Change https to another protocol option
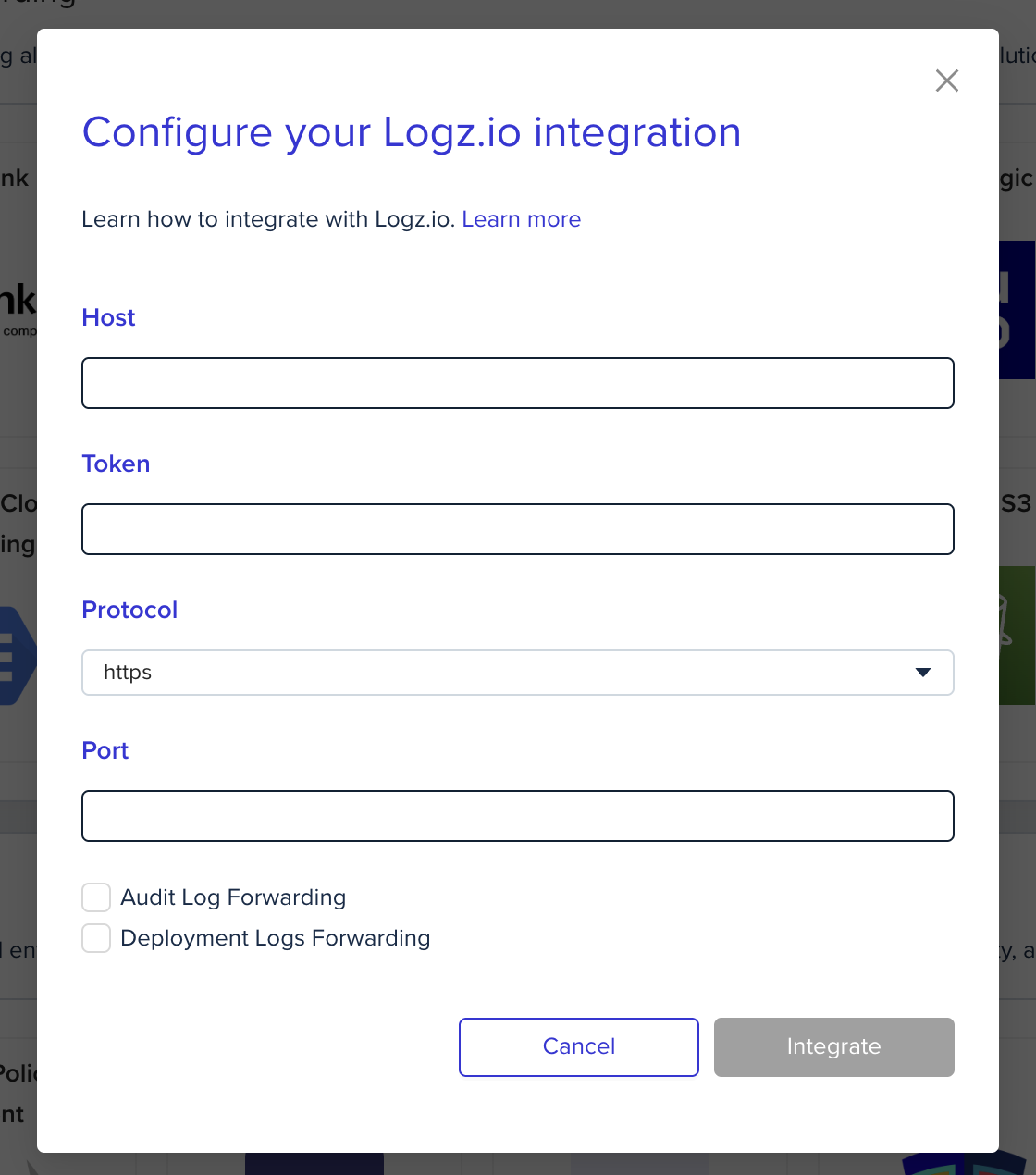This screenshot has height=1175, width=1036. (518, 673)
